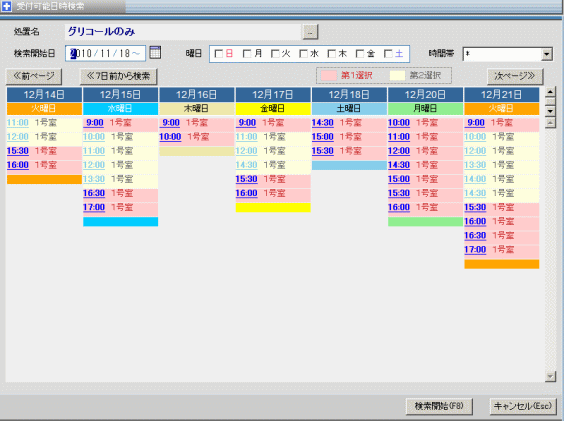Image resolution: width=564 pixels, height=421 pixels.
Task: Check the 水 (Wednesday) checkbox
Action: pyautogui.click(x=303, y=54)
